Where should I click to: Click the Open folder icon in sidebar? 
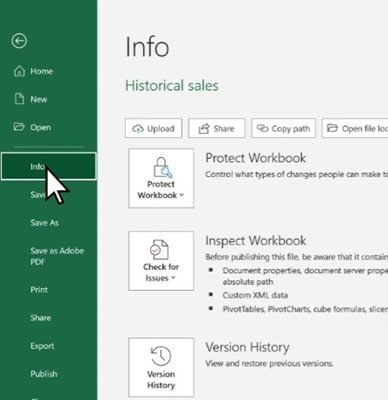19,127
